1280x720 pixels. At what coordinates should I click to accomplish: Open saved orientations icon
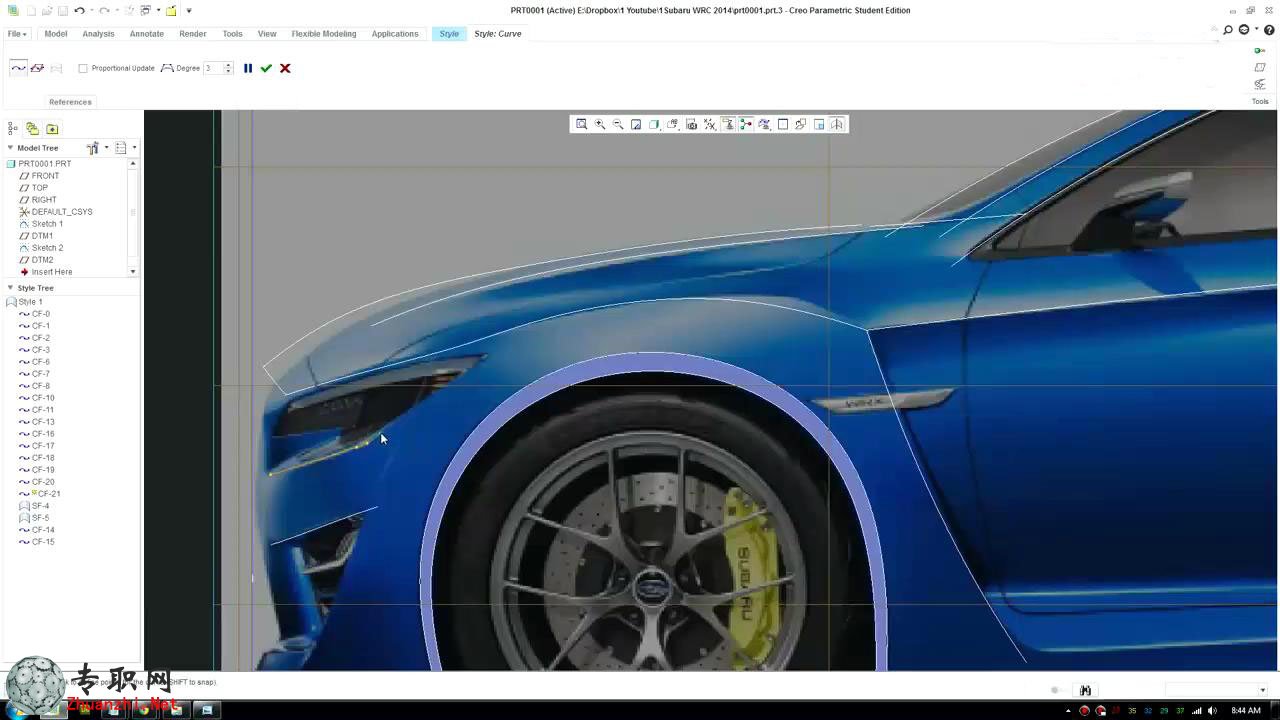coord(673,124)
